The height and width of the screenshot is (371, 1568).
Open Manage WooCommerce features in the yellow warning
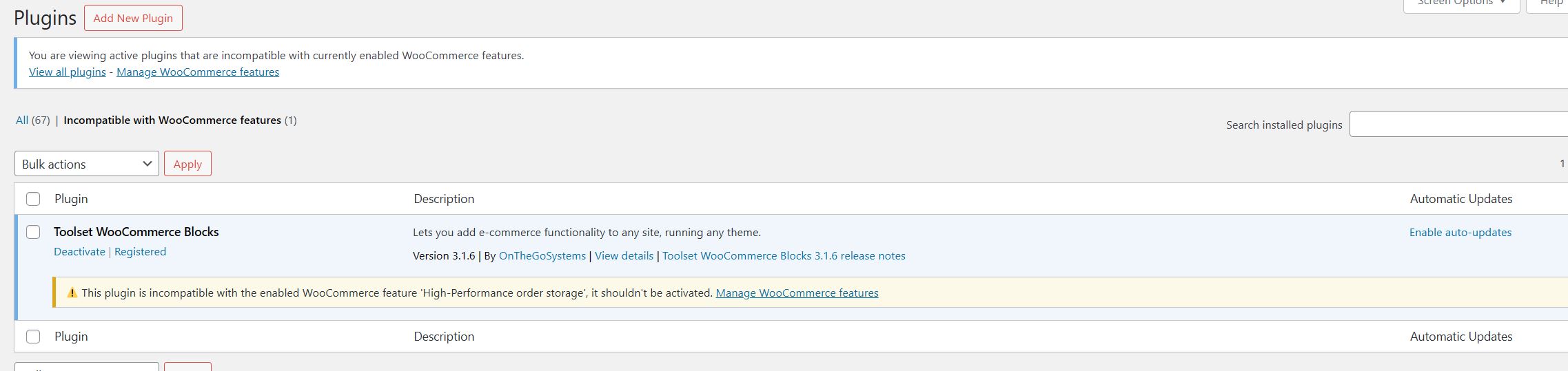pos(797,293)
